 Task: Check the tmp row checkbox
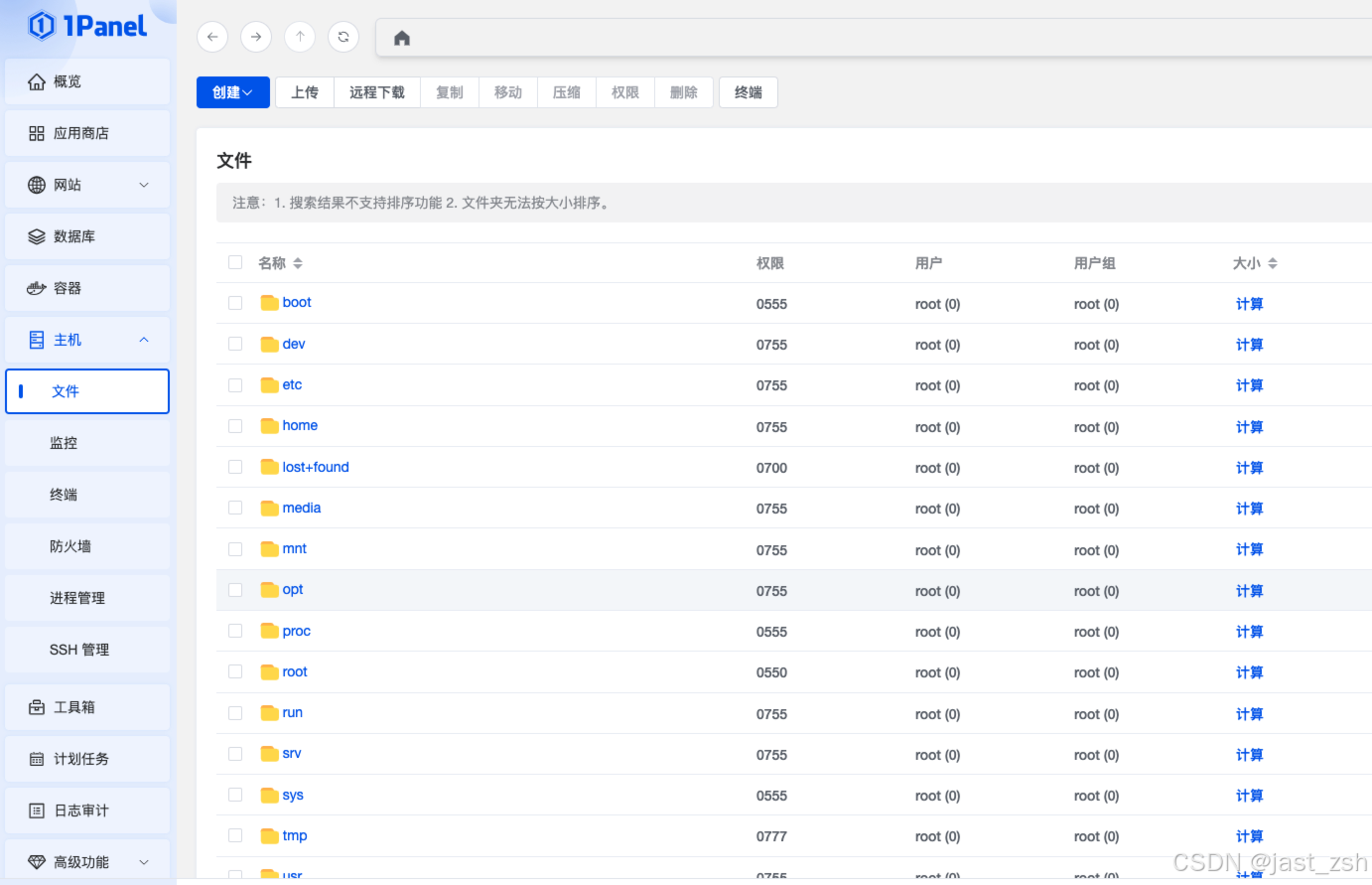(x=235, y=835)
